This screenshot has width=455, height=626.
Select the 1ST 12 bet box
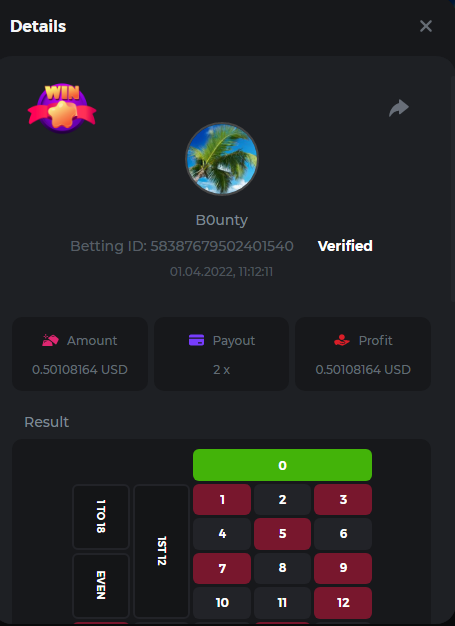coord(161,551)
